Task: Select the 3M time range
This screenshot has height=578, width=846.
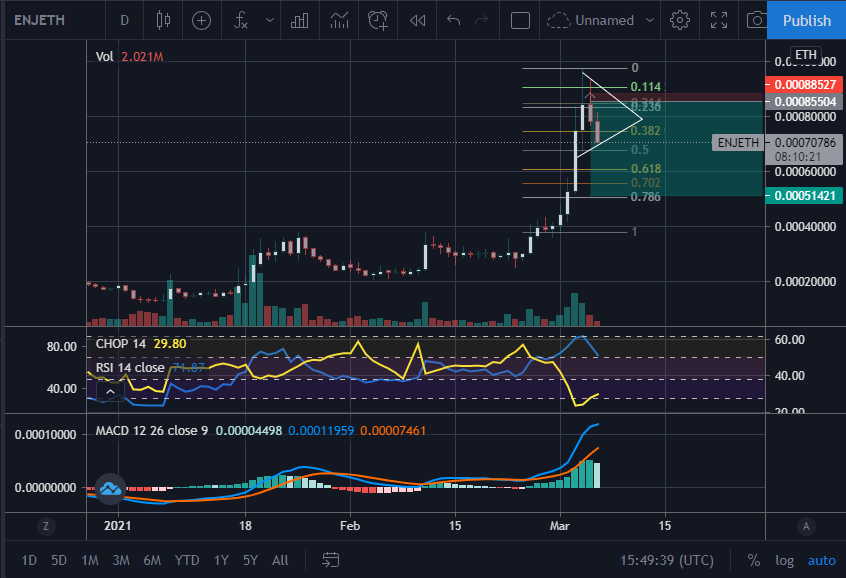Action: (x=121, y=560)
